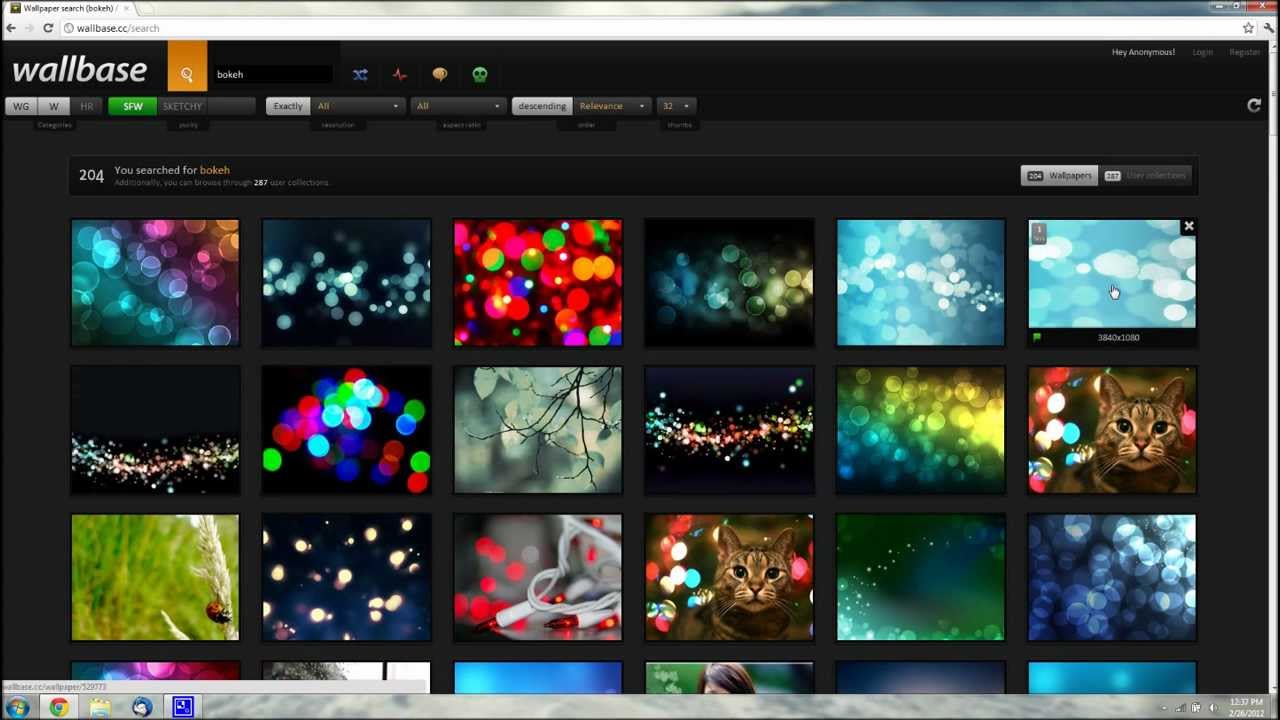Click the orange search magnifier button
Image resolution: width=1280 pixels, height=720 pixels.
(187, 67)
